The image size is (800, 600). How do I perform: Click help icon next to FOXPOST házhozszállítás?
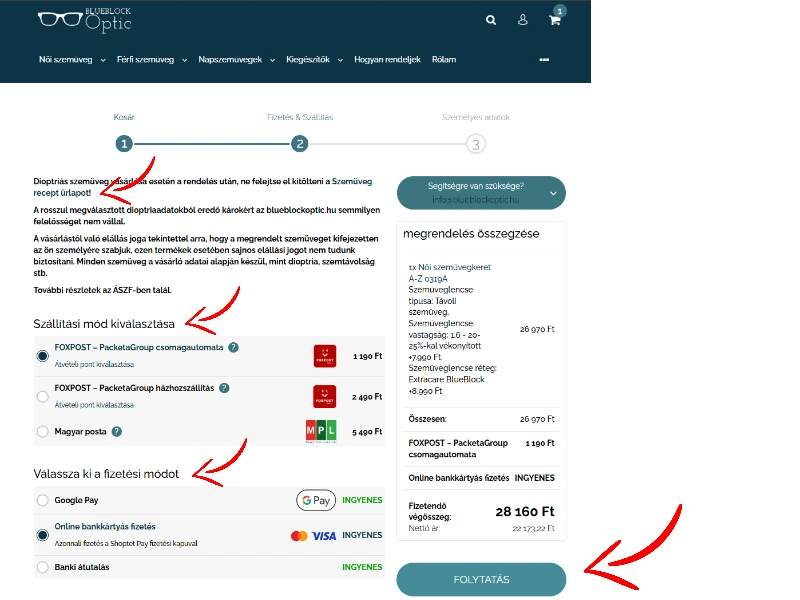pyautogui.click(x=224, y=388)
